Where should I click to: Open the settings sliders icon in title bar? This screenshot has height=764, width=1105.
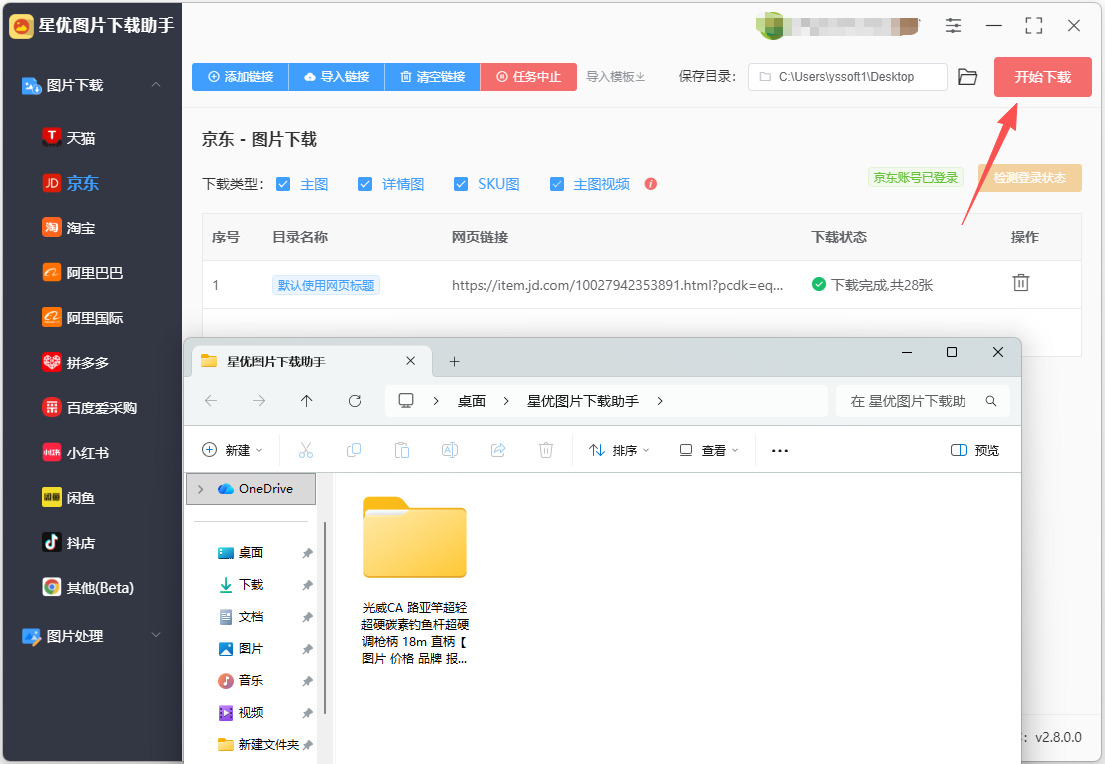pos(953,26)
